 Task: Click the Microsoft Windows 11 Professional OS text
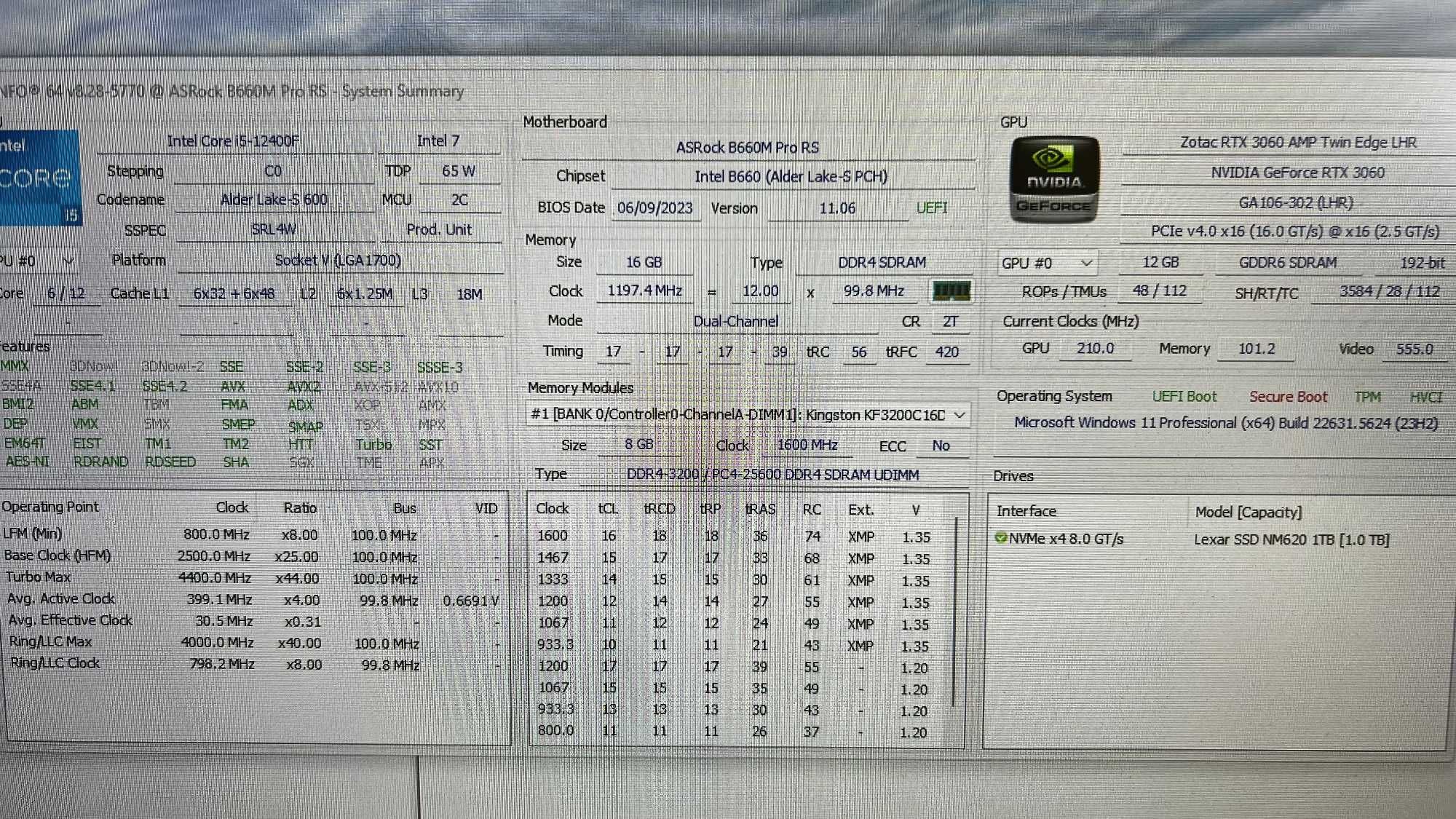click(x=1226, y=424)
